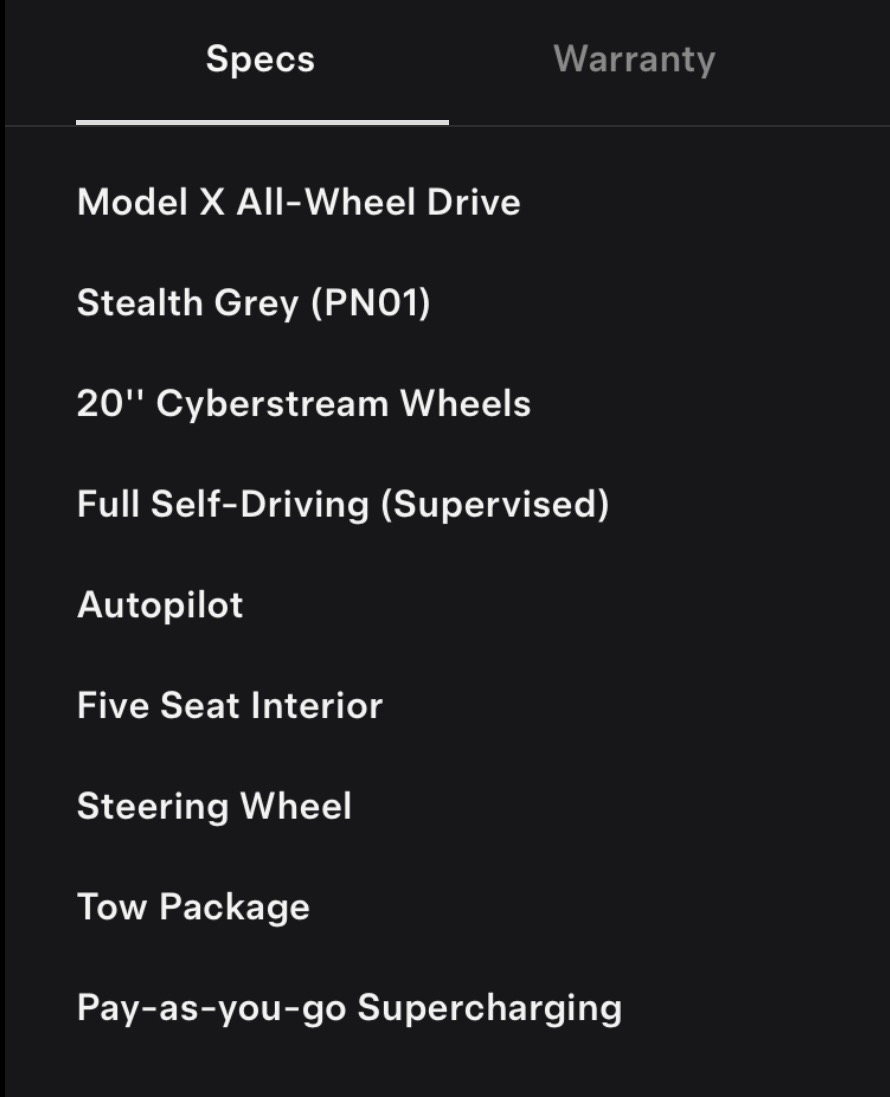The height and width of the screenshot is (1097, 890).
Task: Click Pay-as-you-go Supercharging entry
Action: pyautogui.click(x=349, y=1008)
